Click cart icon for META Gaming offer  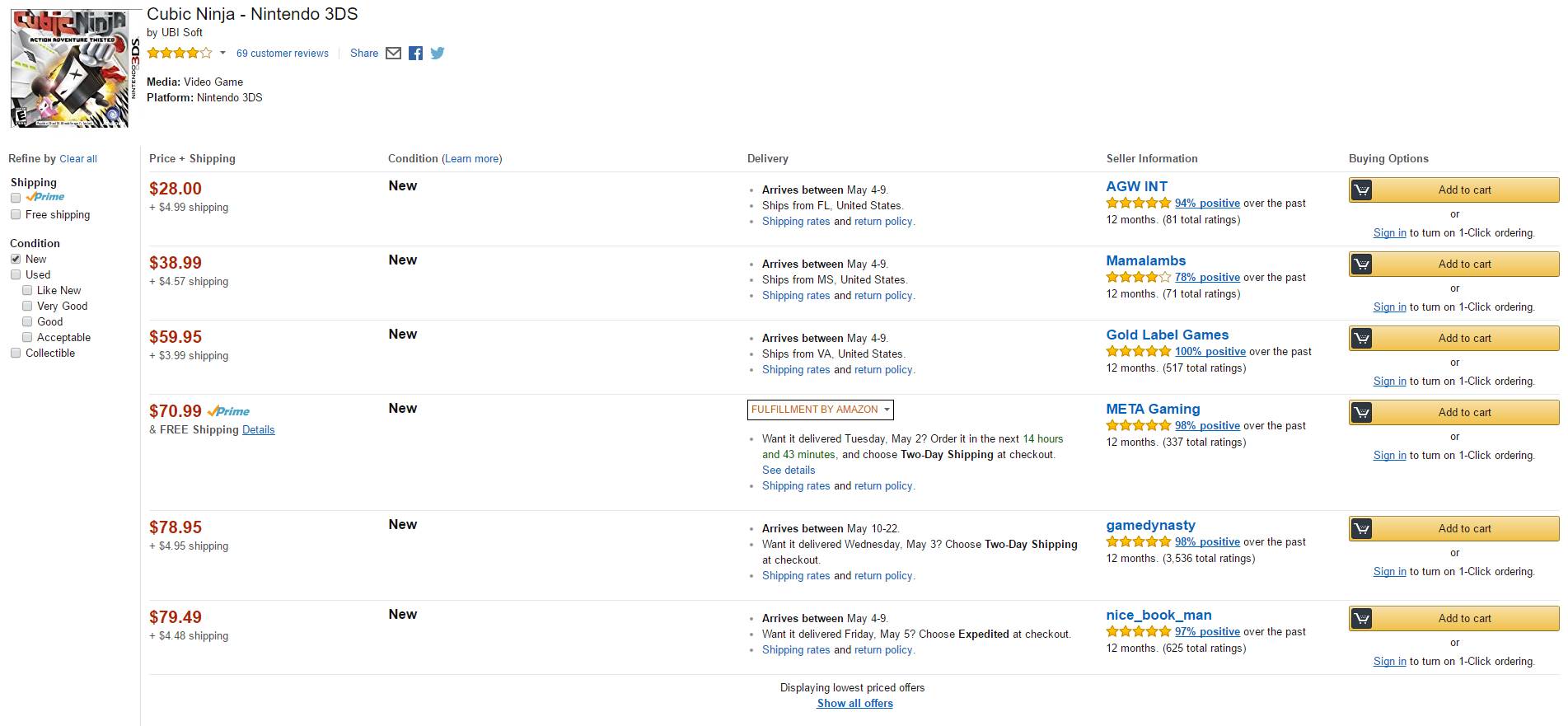(1362, 413)
